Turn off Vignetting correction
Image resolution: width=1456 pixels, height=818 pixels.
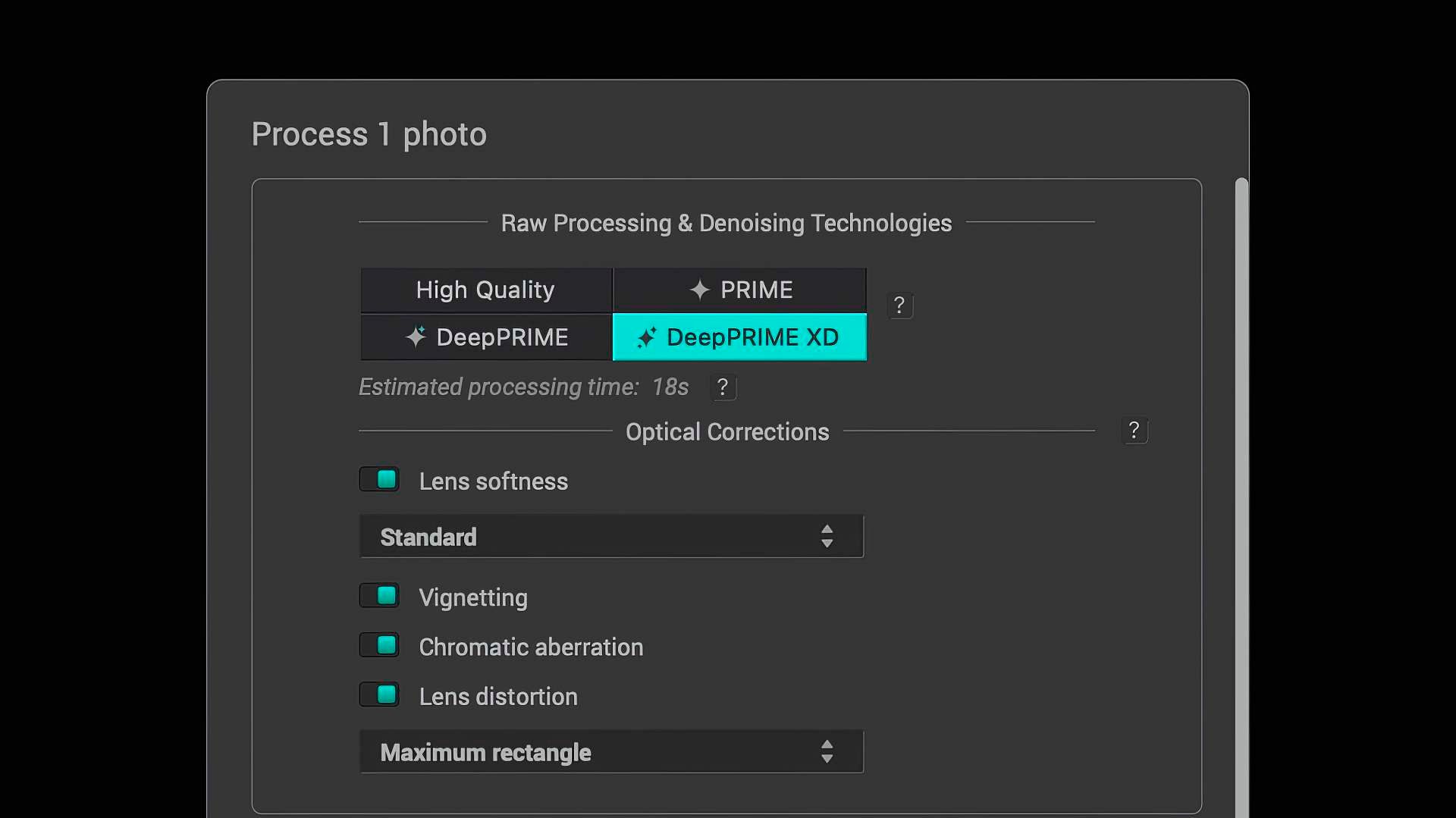coord(379,596)
